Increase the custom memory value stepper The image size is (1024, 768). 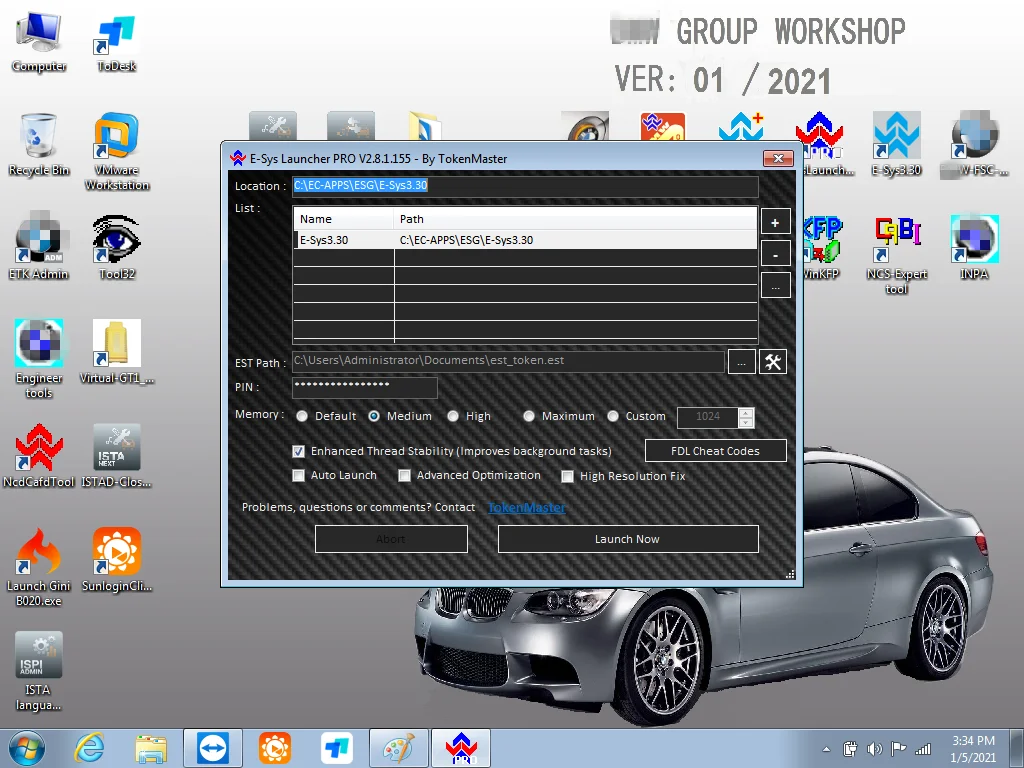tap(746, 412)
